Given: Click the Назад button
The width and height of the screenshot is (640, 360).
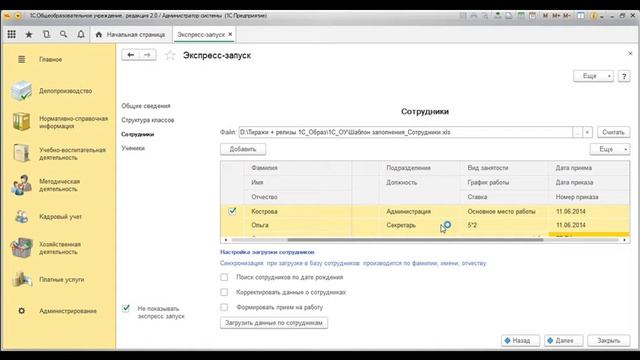Looking at the screenshot, I should (520, 340).
